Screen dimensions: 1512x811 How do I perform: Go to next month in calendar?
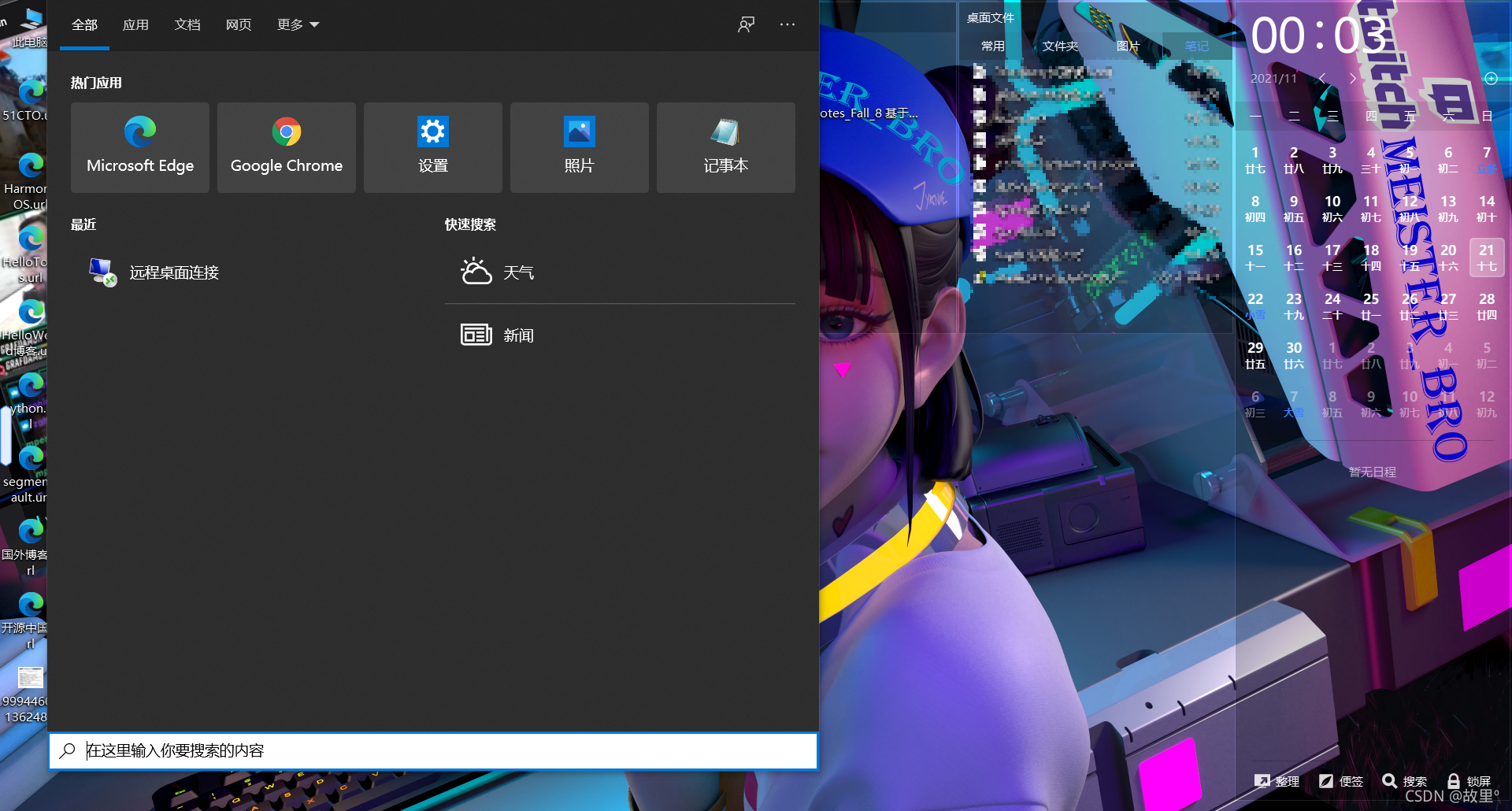tap(1353, 78)
